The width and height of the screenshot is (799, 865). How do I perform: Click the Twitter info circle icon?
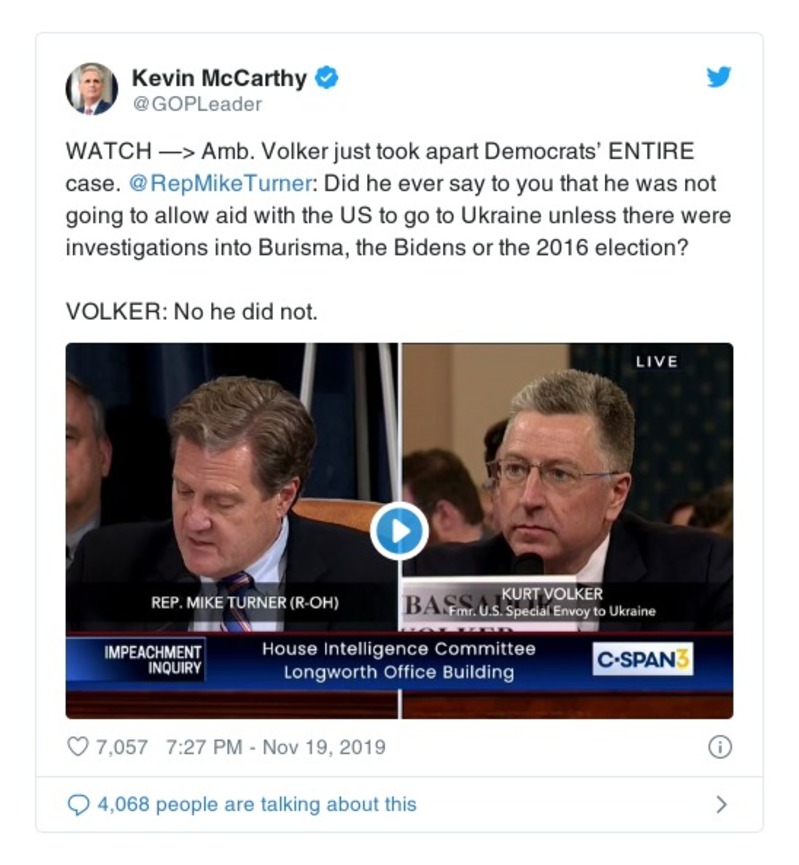click(x=720, y=747)
